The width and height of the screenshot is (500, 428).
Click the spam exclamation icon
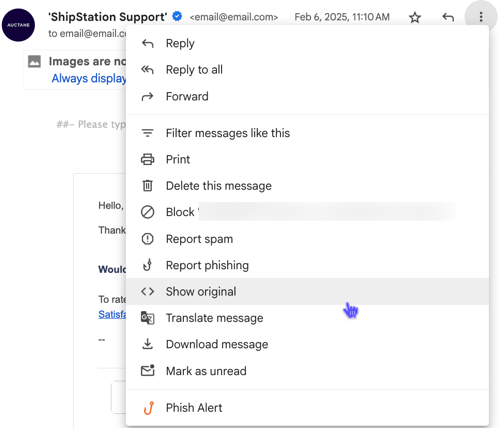pyautogui.click(x=147, y=239)
